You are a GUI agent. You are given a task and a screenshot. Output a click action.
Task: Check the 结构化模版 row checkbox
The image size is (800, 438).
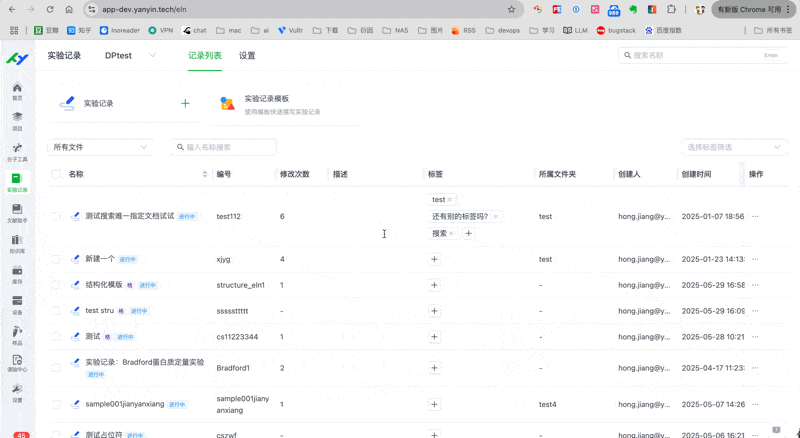(56, 285)
